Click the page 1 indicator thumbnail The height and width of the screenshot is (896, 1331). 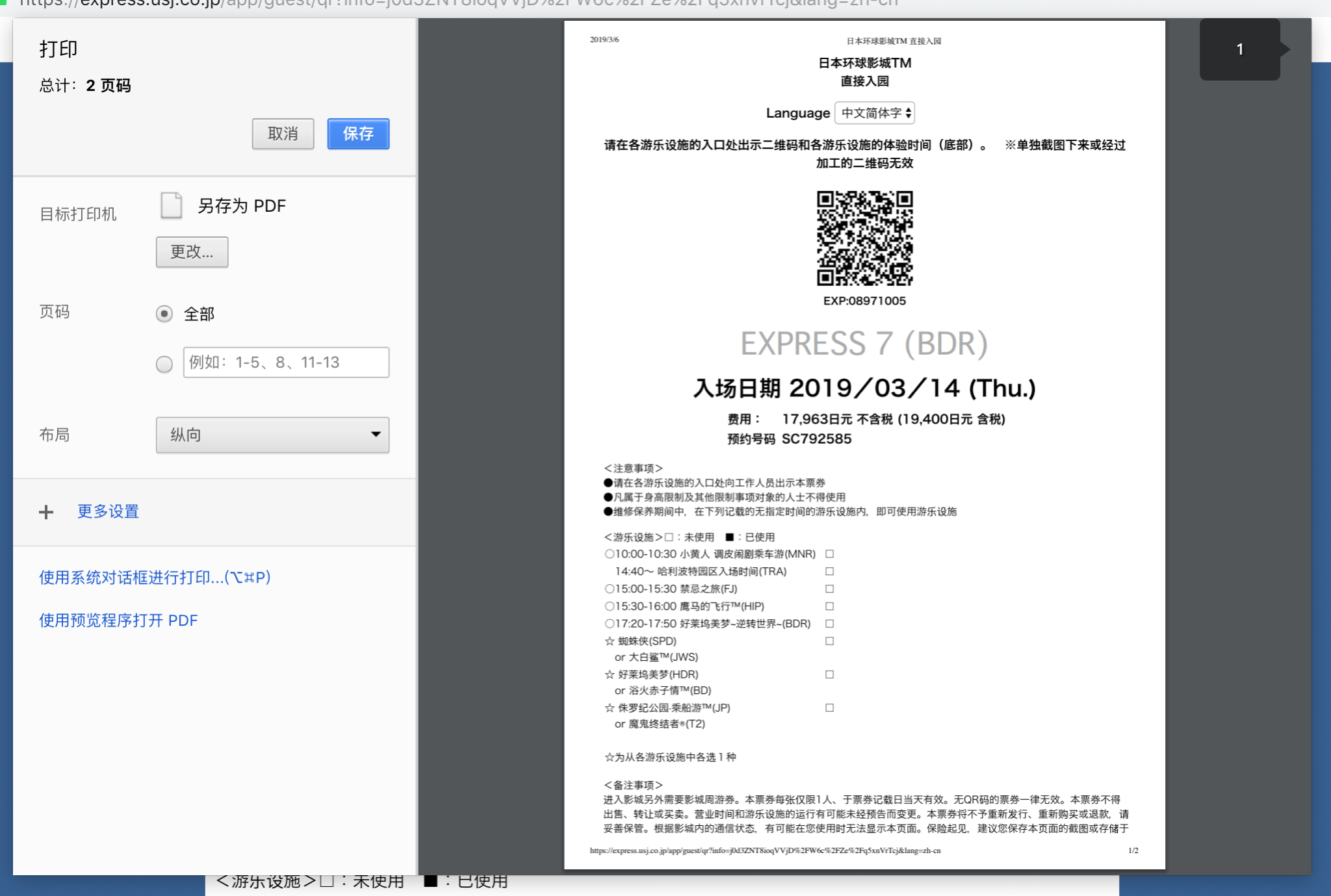[x=1240, y=49]
